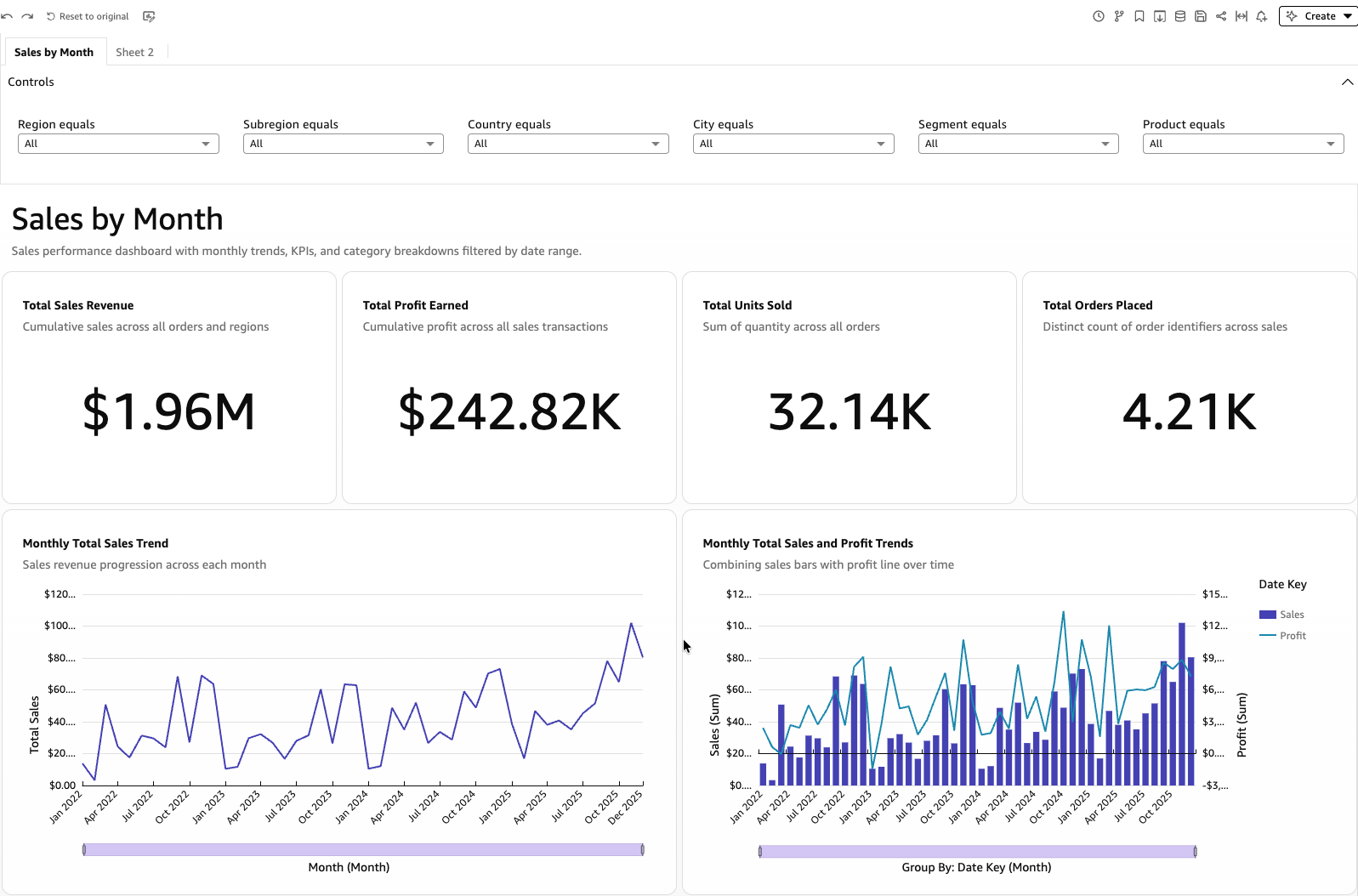Viewport: 1358px width, 896px height.
Task: Open the clock history icon
Action: (1099, 16)
